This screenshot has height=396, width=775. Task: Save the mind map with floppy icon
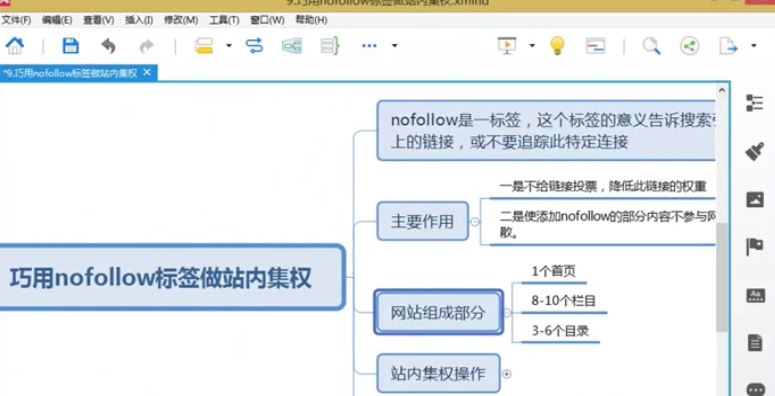point(71,45)
